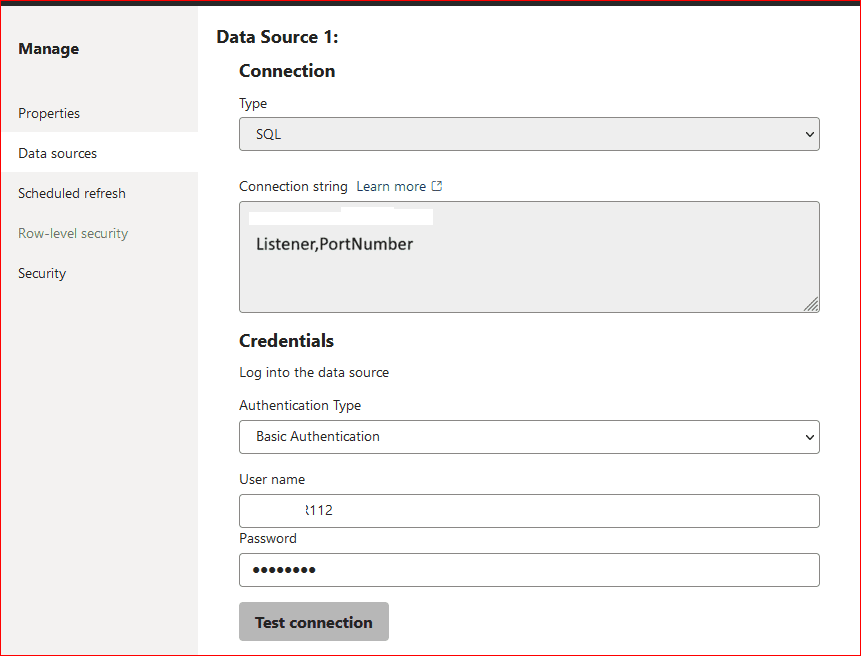Open Row-level security section
Image resolution: width=861 pixels, height=656 pixels.
(73, 233)
